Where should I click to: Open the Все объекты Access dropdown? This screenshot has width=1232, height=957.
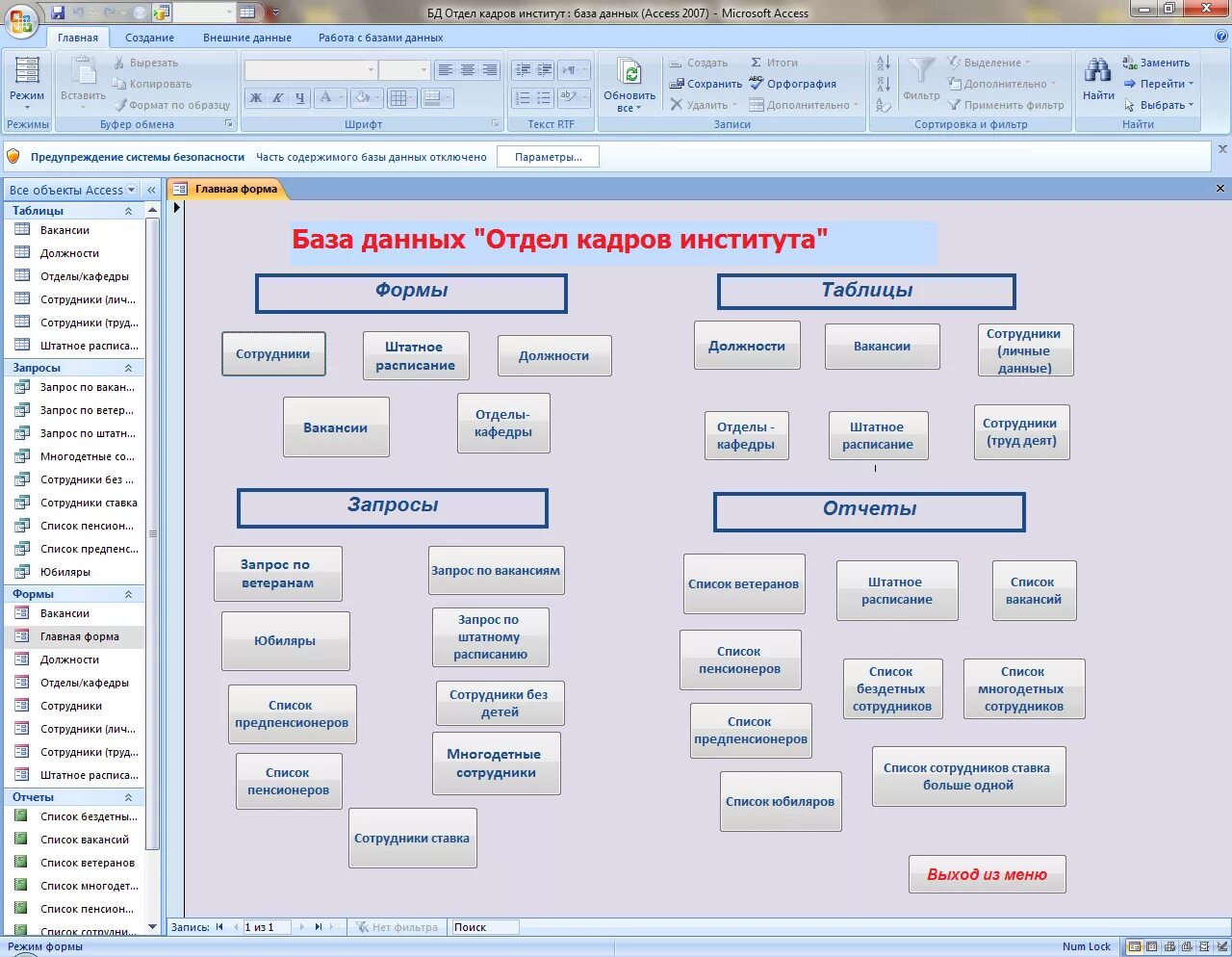point(132,190)
